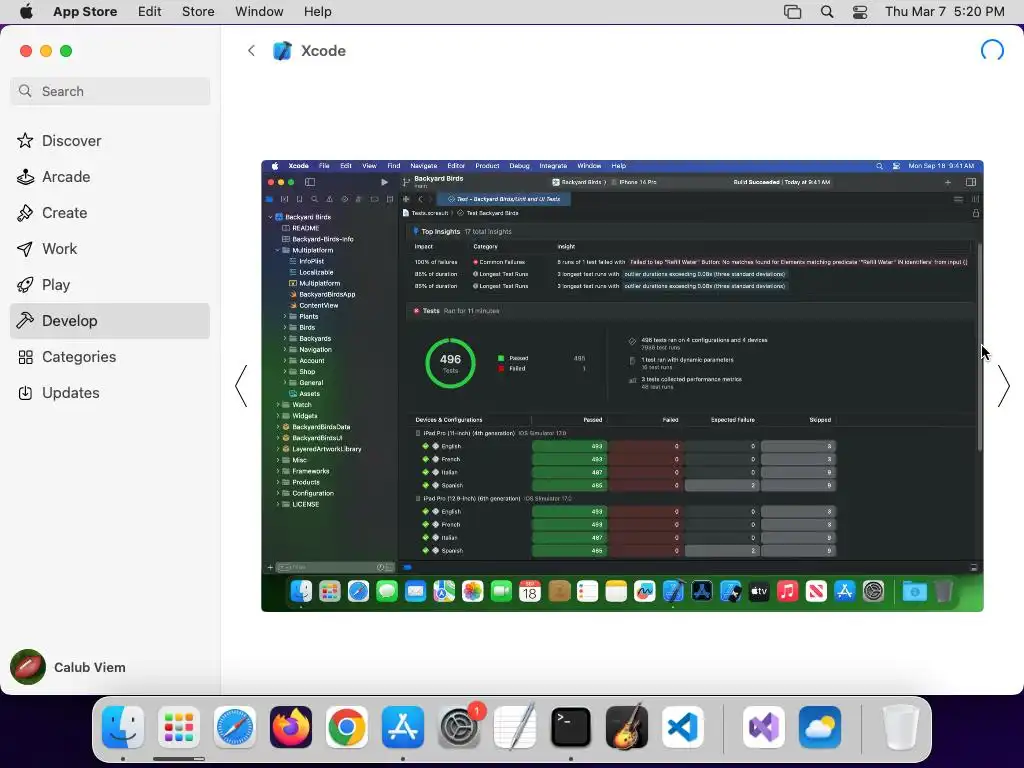Go back using the chevron beside Xcode
This screenshot has height=768, width=1024.
click(x=251, y=51)
